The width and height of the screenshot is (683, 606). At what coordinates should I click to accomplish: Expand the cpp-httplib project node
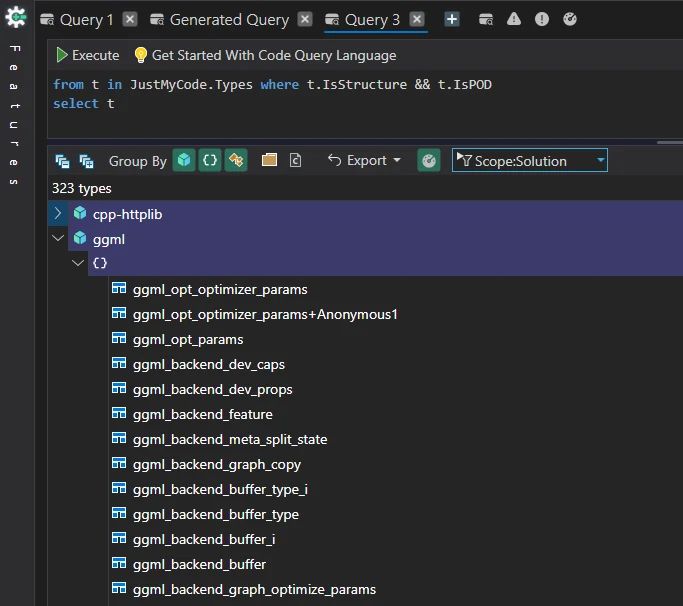(58, 213)
